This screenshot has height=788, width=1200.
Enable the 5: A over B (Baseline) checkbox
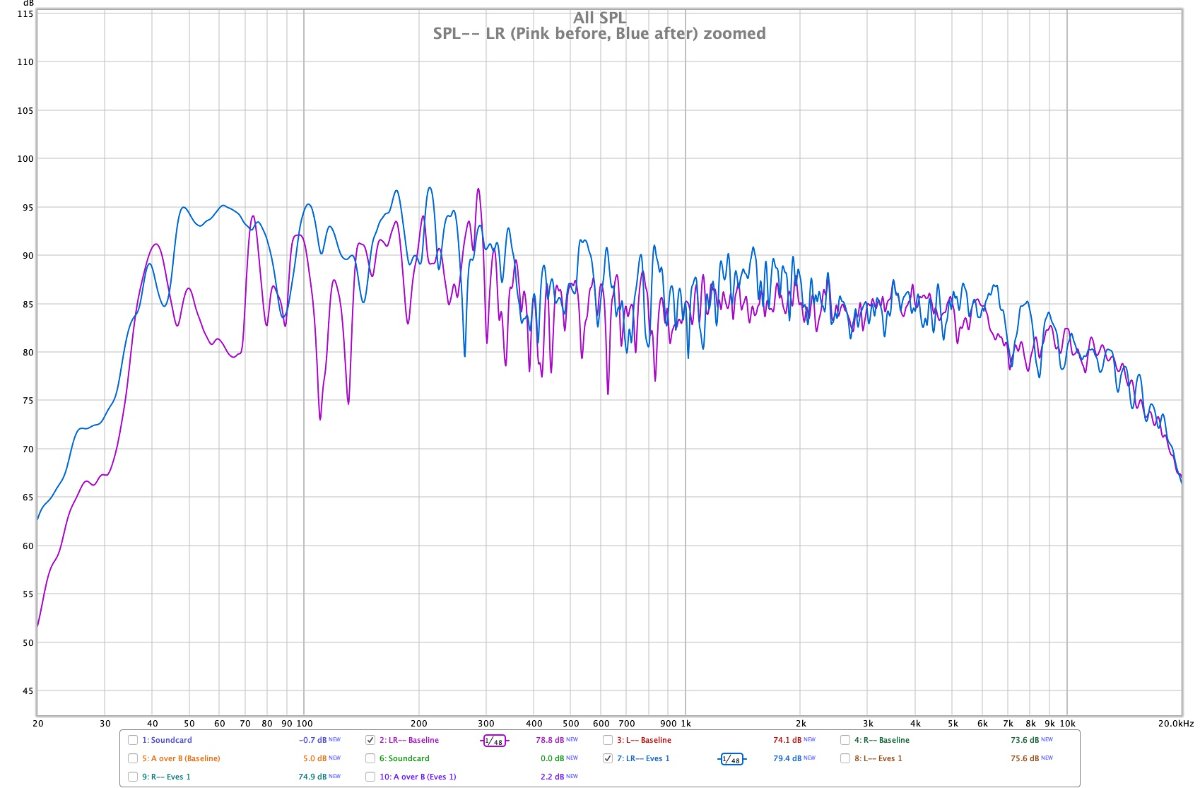(133, 759)
